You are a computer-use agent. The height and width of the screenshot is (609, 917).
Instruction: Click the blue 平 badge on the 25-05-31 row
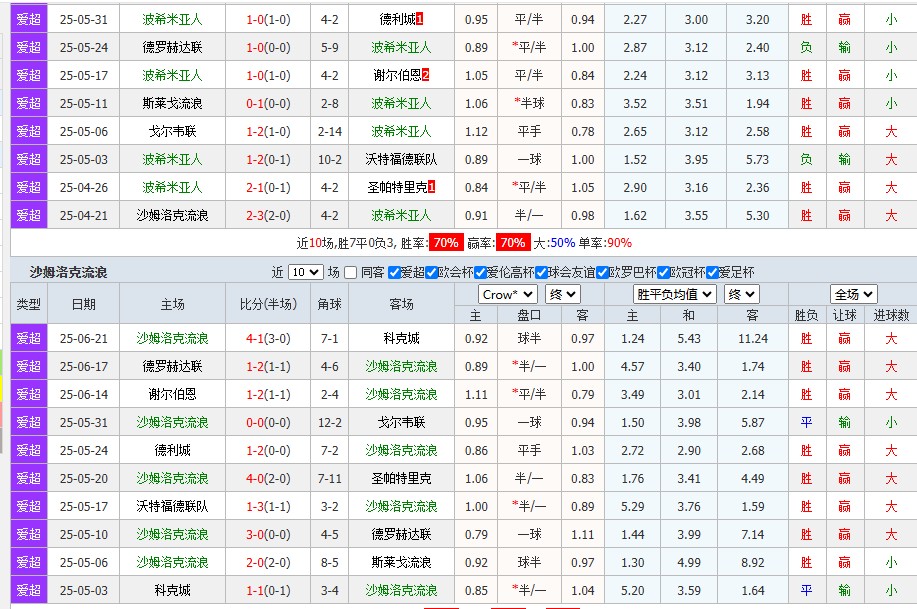click(x=806, y=422)
